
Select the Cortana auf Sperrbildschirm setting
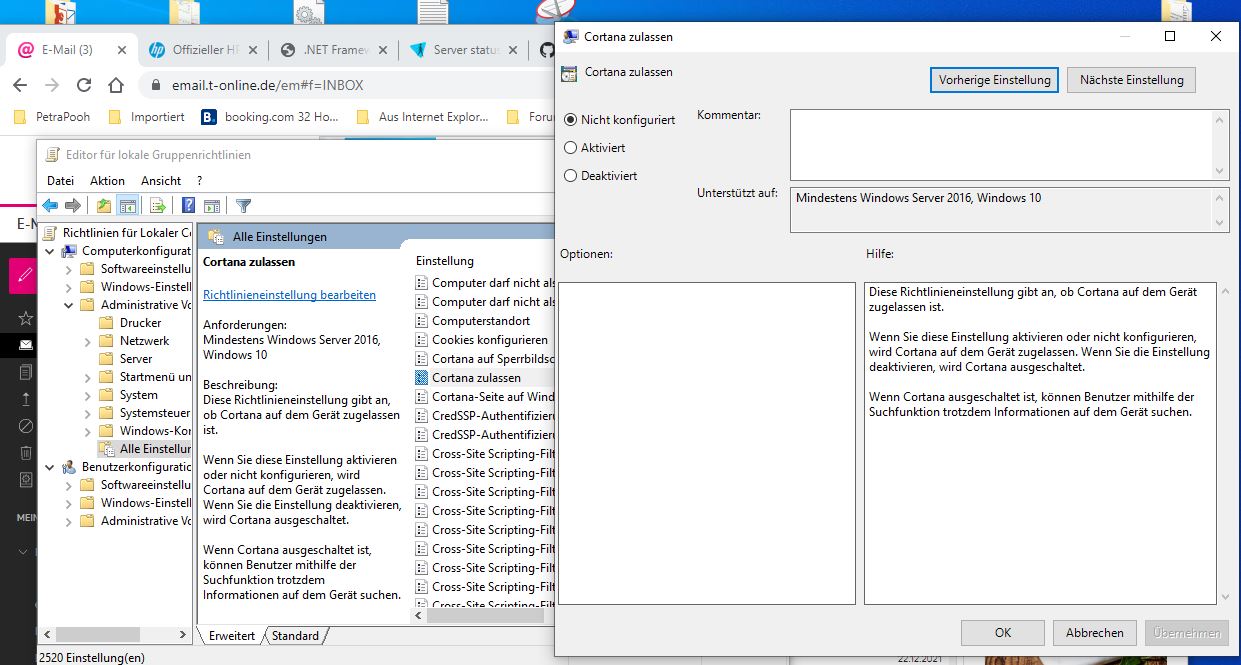pyautogui.click(x=484, y=359)
